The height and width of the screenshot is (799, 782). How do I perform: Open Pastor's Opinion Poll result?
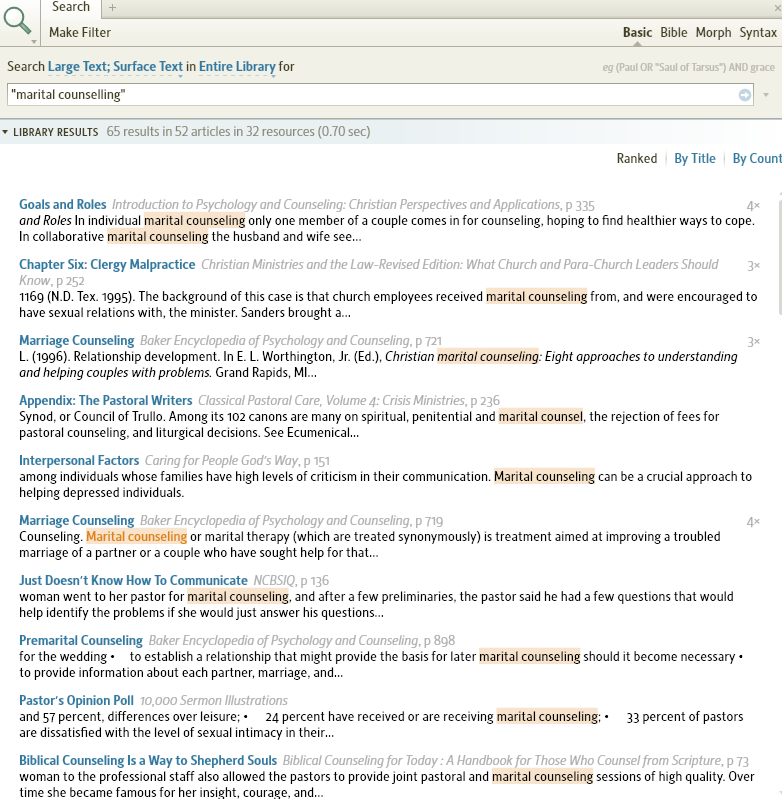[76, 701]
